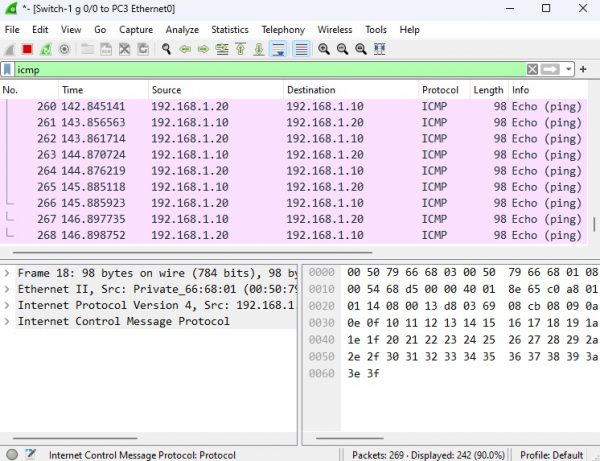The width and height of the screenshot is (600, 461).
Task: Restart the current capture
Action: pyautogui.click(x=45, y=49)
